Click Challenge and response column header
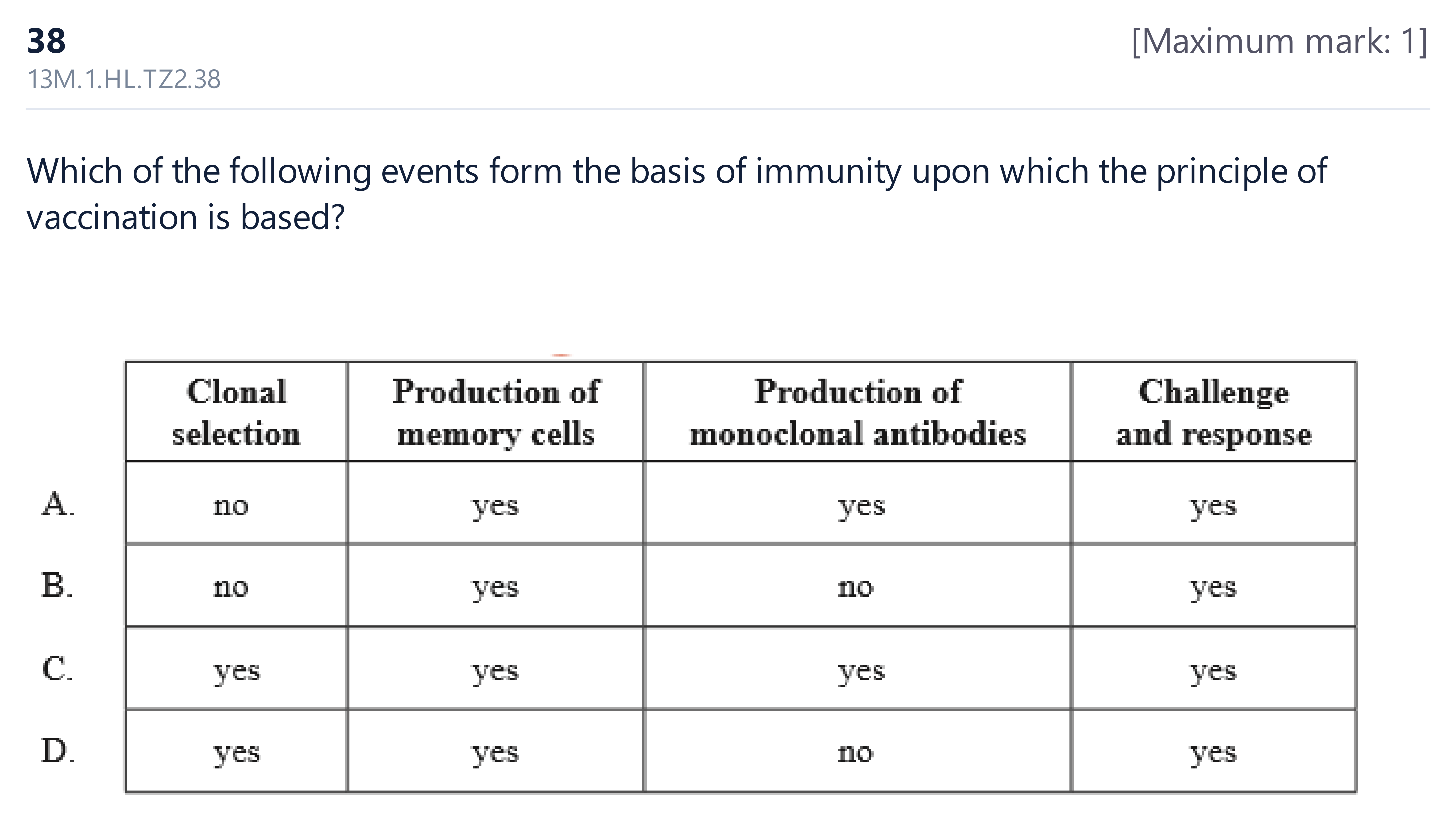Viewport: 1456px width, 822px height. pos(1213,412)
